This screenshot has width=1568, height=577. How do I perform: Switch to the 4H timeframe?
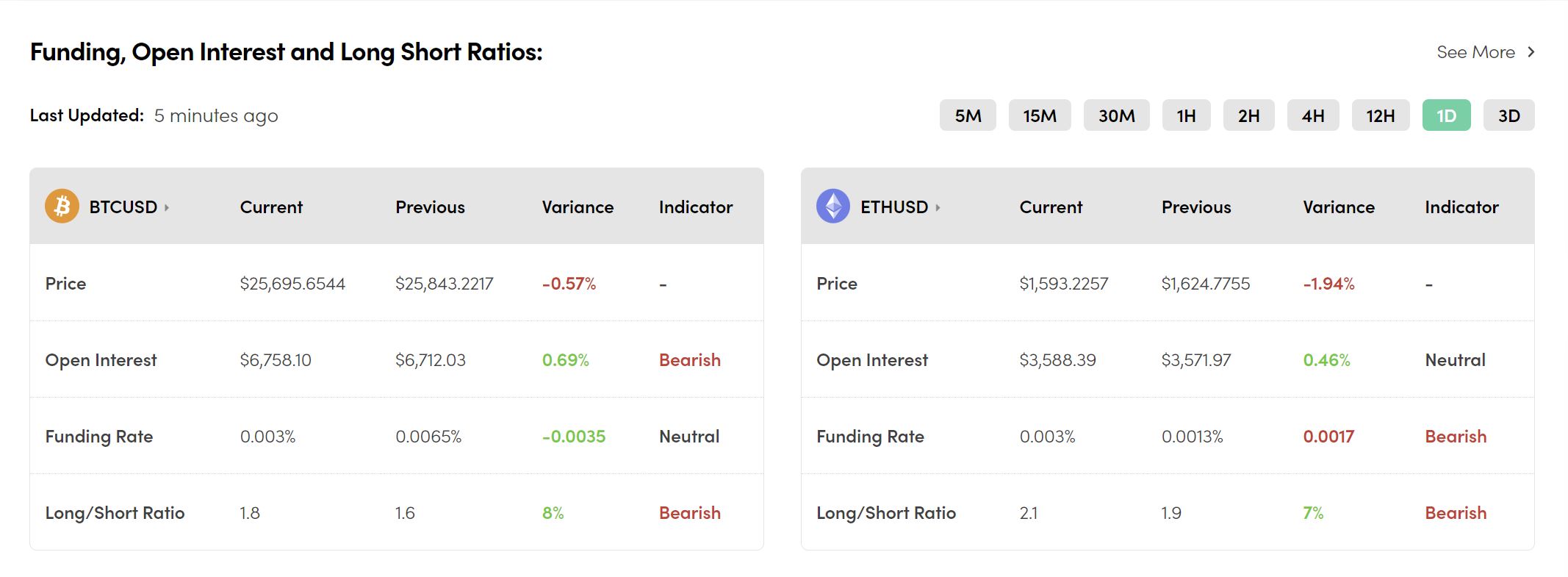[x=1312, y=115]
